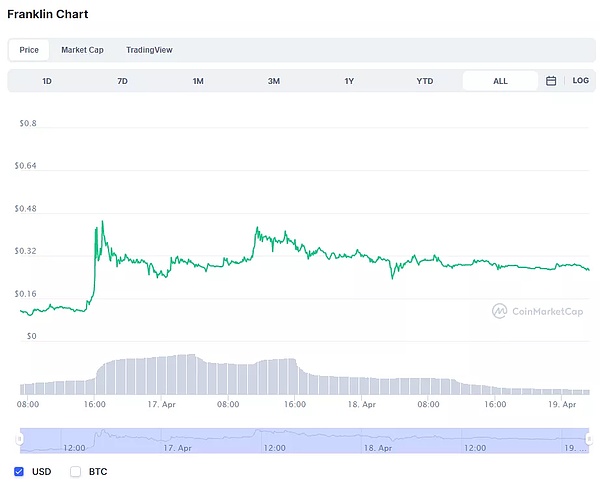The height and width of the screenshot is (482, 600).
Task: Select the 7D time range
Action: pyautogui.click(x=122, y=81)
